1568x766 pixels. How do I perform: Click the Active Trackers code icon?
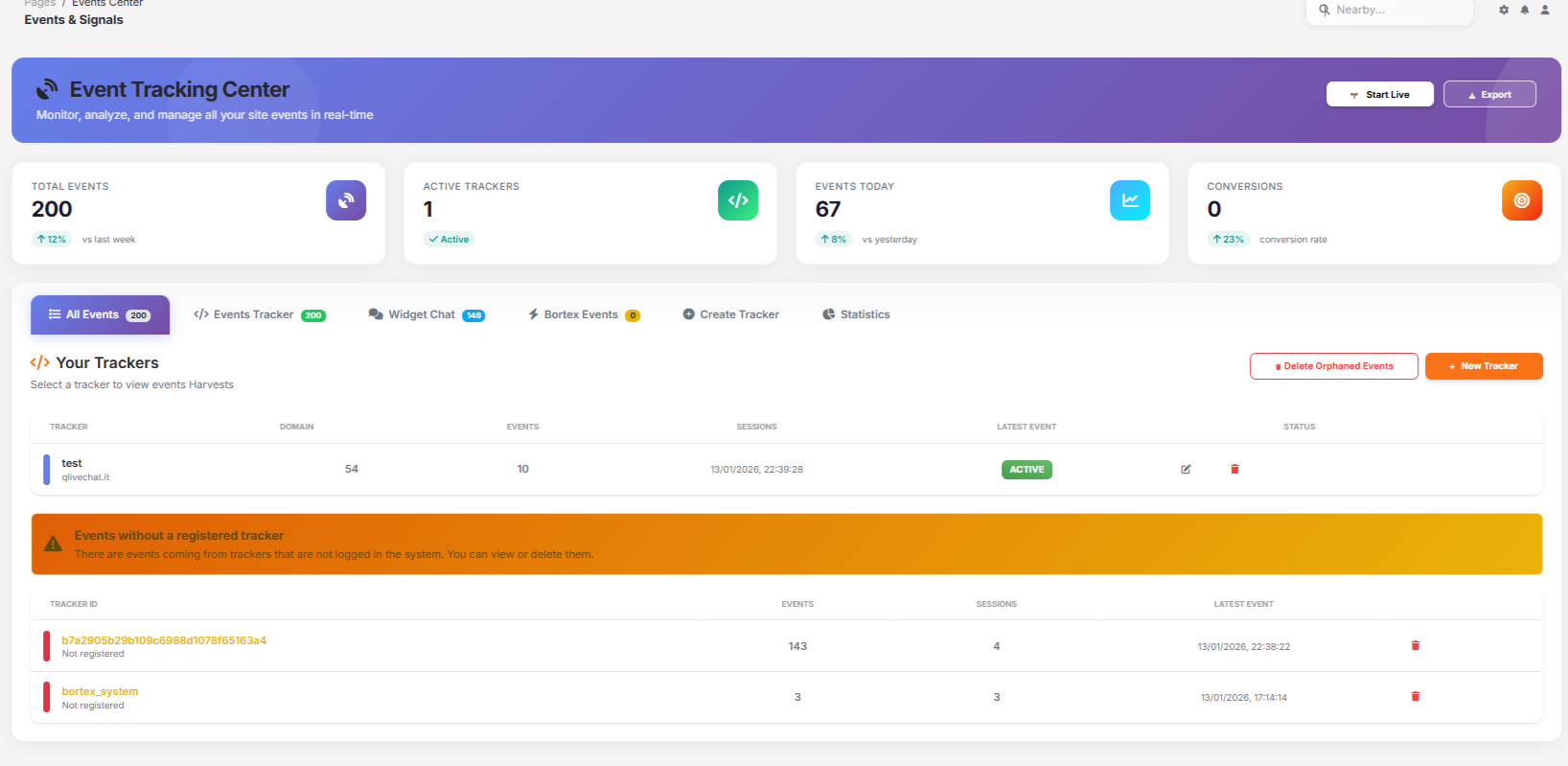tap(737, 200)
